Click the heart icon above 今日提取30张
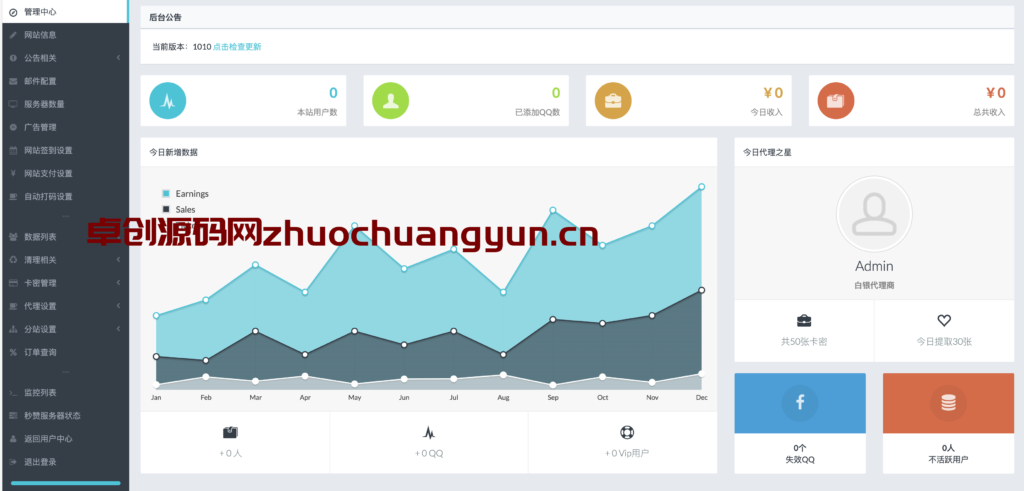This screenshot has width=1024, height=491. (x=944, y=320)
